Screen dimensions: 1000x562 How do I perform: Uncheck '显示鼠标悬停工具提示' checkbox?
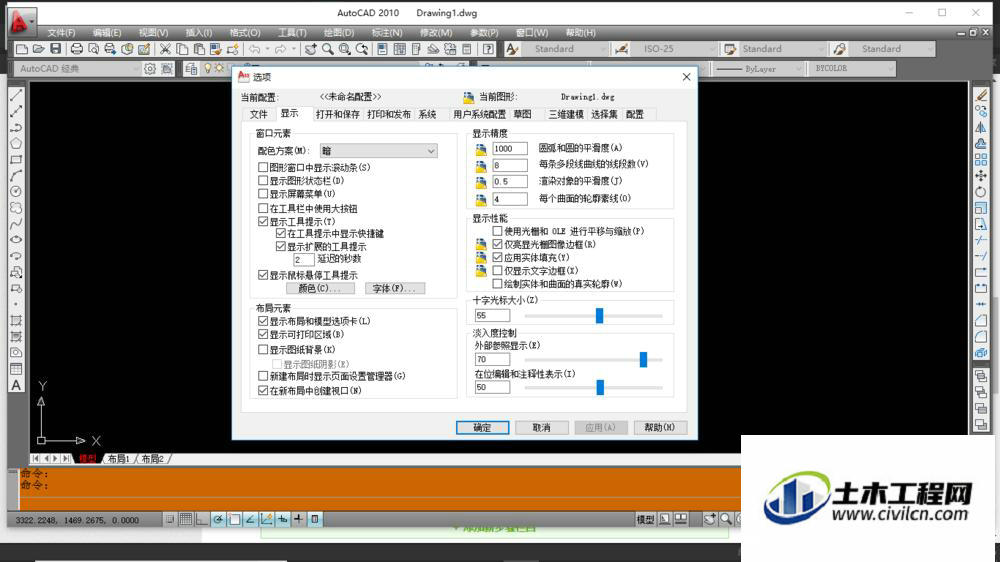coord(263,275)
